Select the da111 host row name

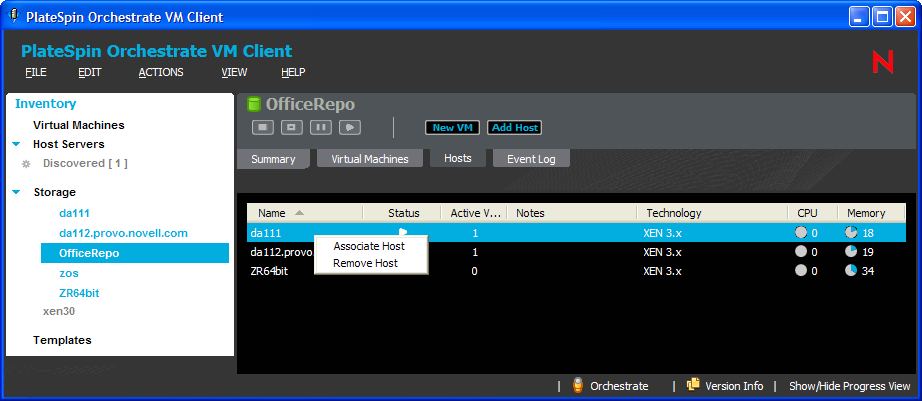point(266,233)
